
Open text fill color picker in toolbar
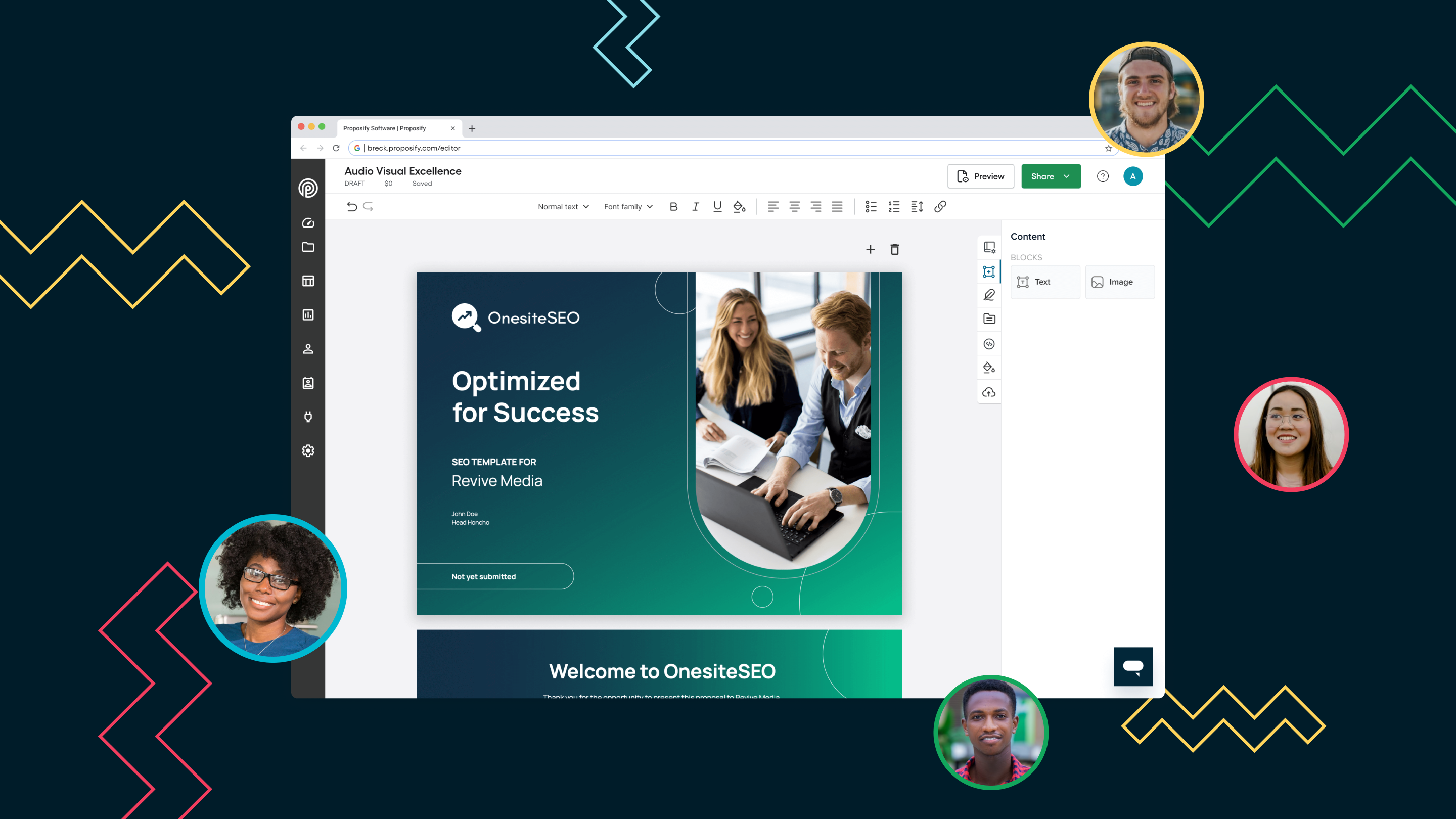click(x=739, y=206)
